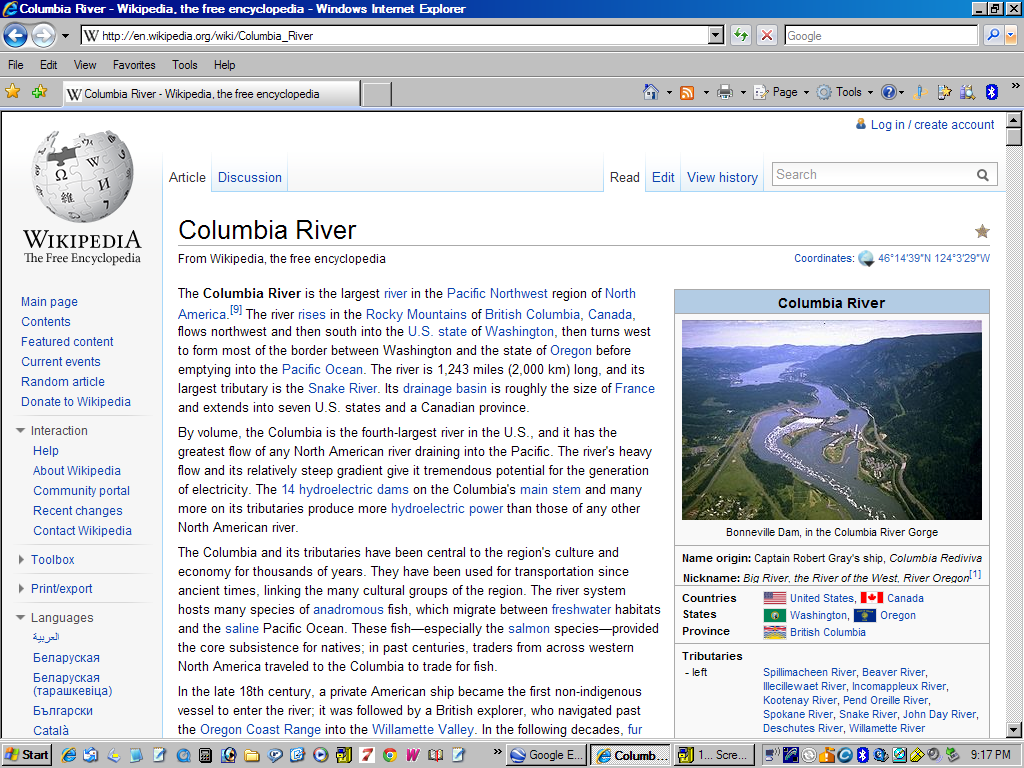Click the Google search box field
The height and width of the screenshot is (768, 1024).
881,36
